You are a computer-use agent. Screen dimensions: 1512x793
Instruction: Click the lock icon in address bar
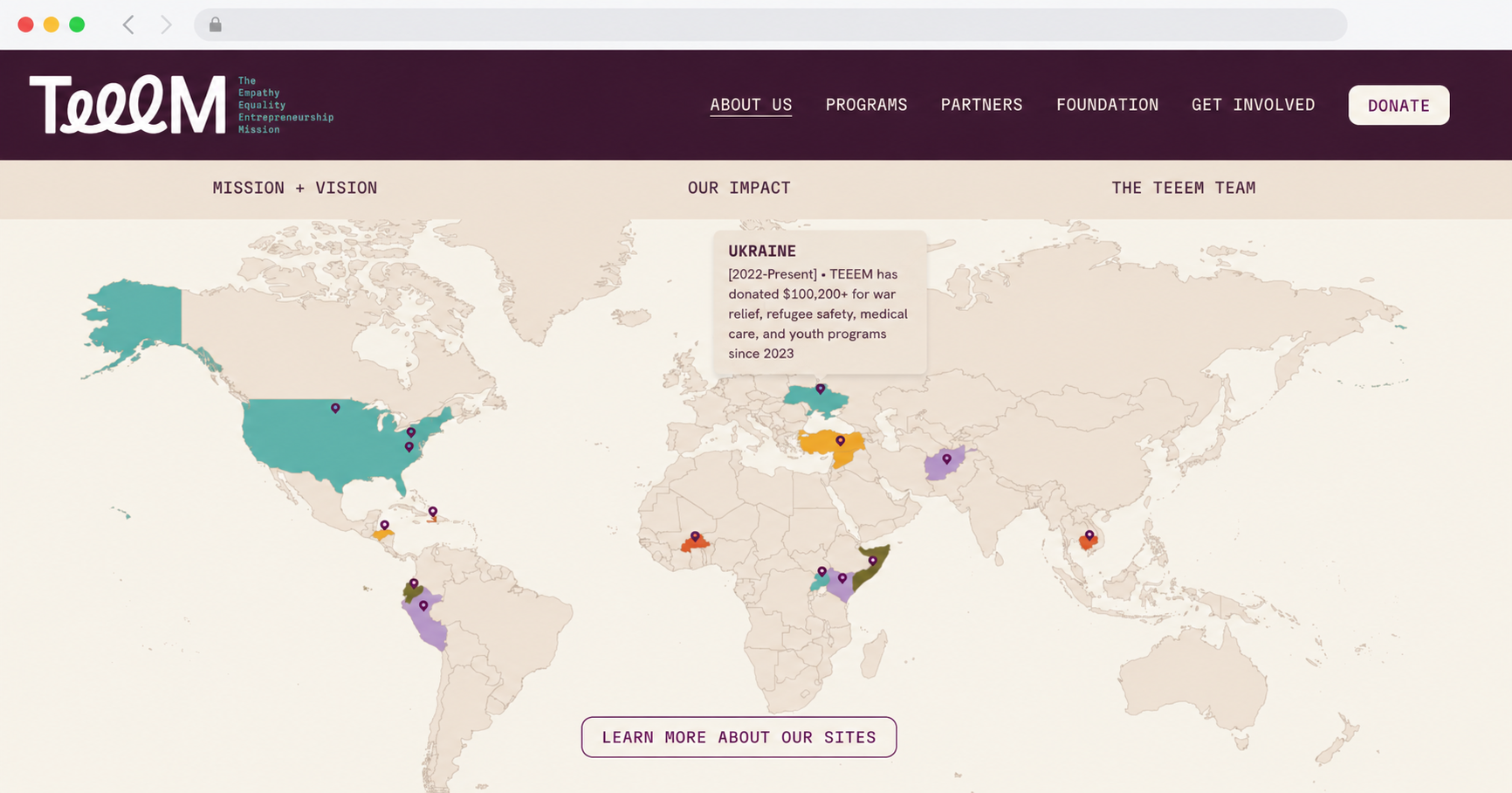click(x=216, y=24)
